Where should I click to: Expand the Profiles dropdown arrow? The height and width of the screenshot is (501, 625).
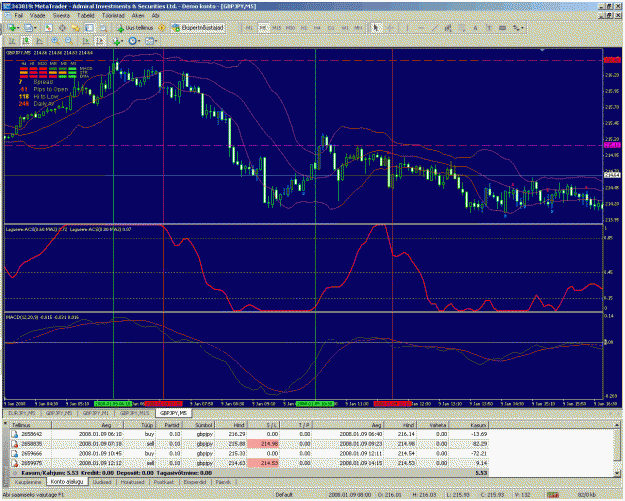pos(35,28)
